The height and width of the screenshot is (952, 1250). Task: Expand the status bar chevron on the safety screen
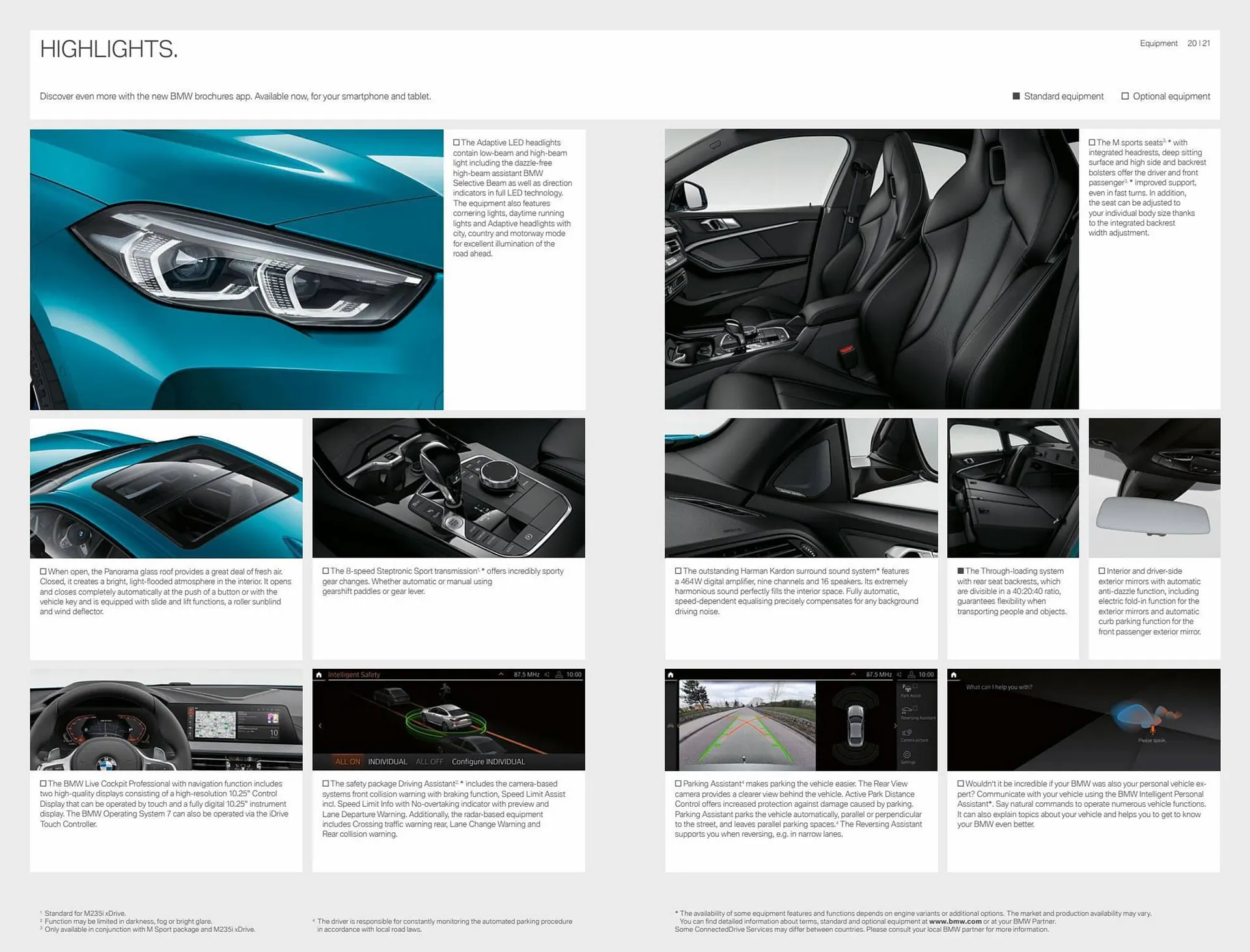[x=501, y=675]
